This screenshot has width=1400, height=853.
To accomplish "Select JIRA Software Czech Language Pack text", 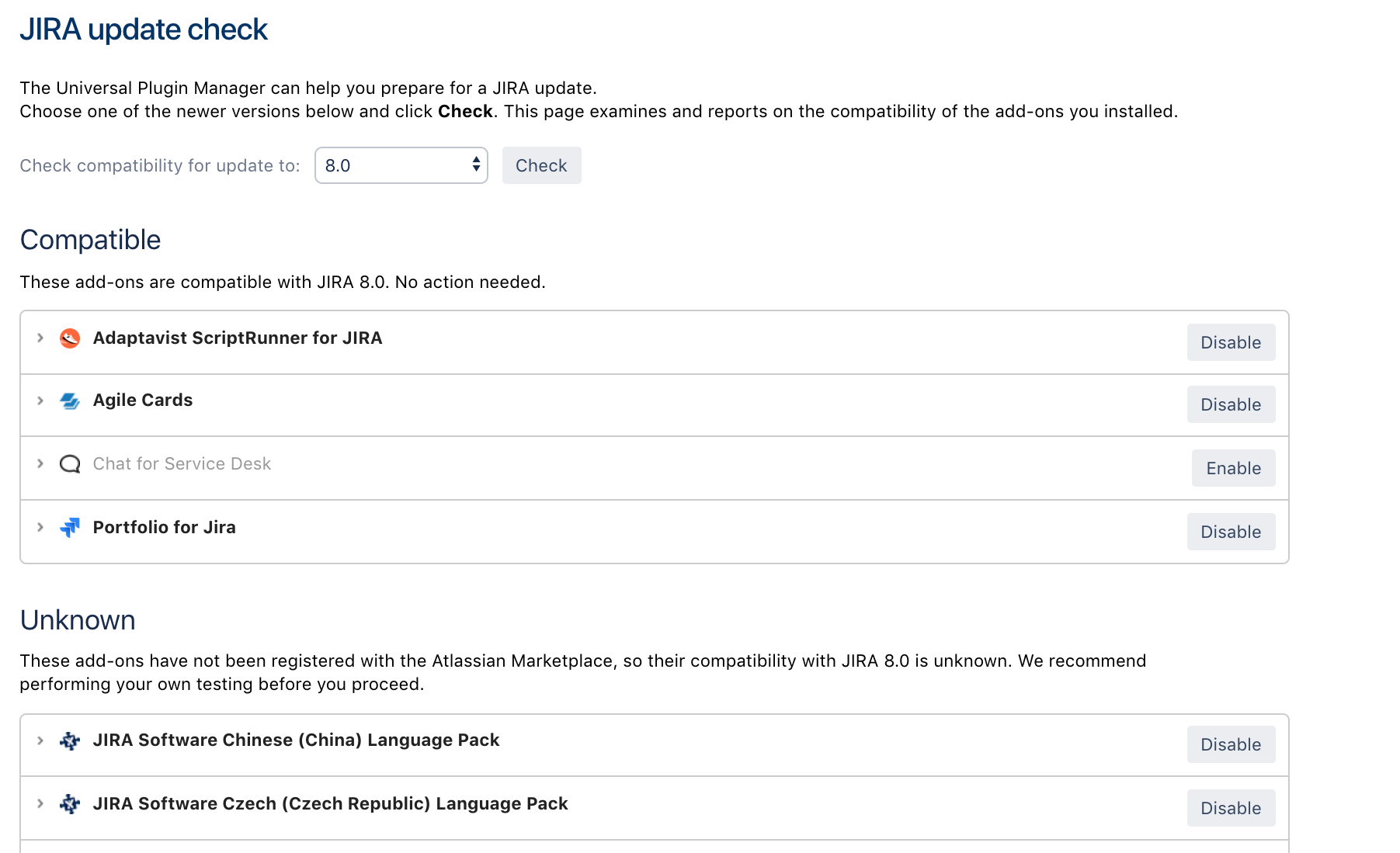I will click(331, 804).
